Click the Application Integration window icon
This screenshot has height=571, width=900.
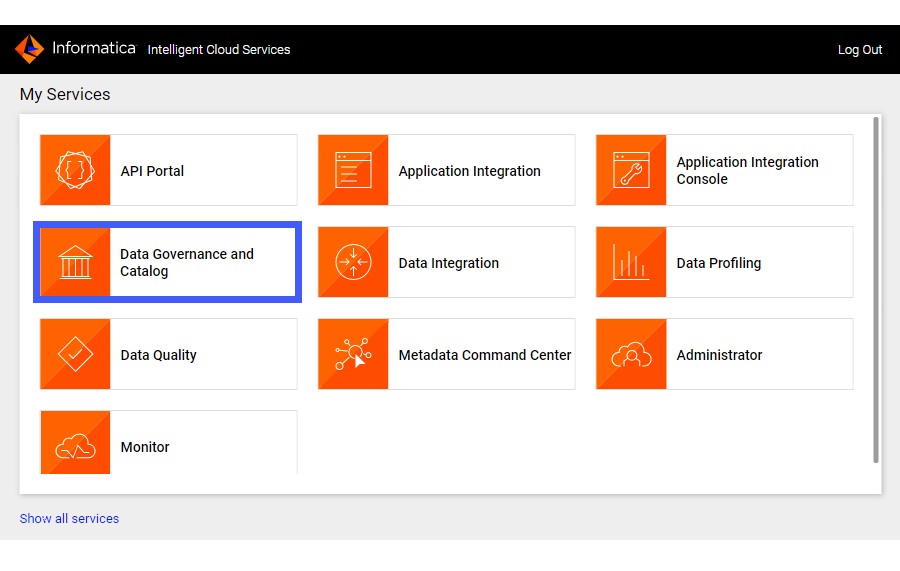click(353, 170)
